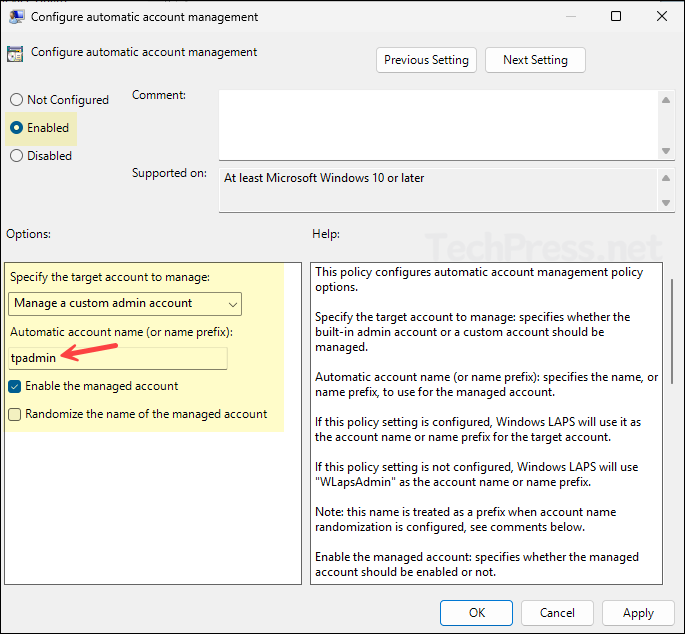Minimize the policy dialog window
The height and width of the screenshot is (634, 685).
[571, 16]
